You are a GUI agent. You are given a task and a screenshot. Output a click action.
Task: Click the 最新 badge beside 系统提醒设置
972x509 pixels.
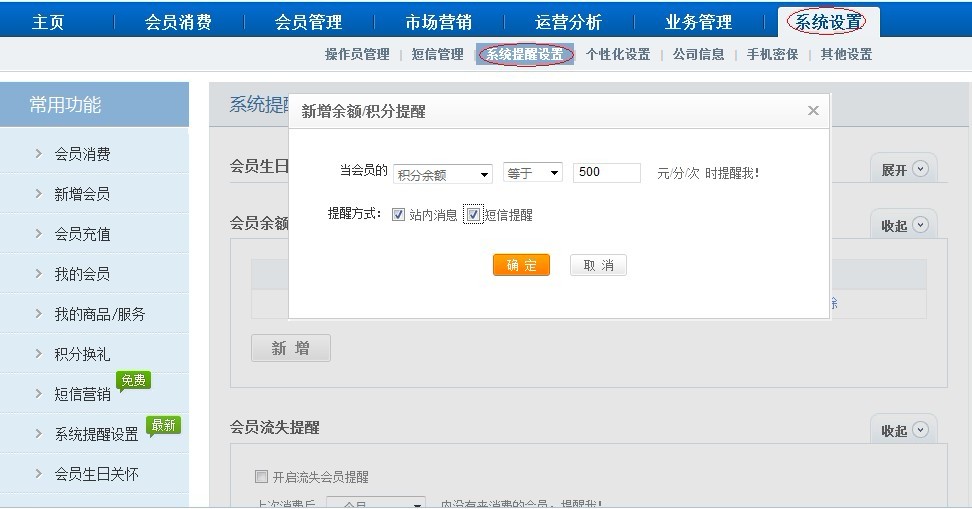[x=163, y=425]
